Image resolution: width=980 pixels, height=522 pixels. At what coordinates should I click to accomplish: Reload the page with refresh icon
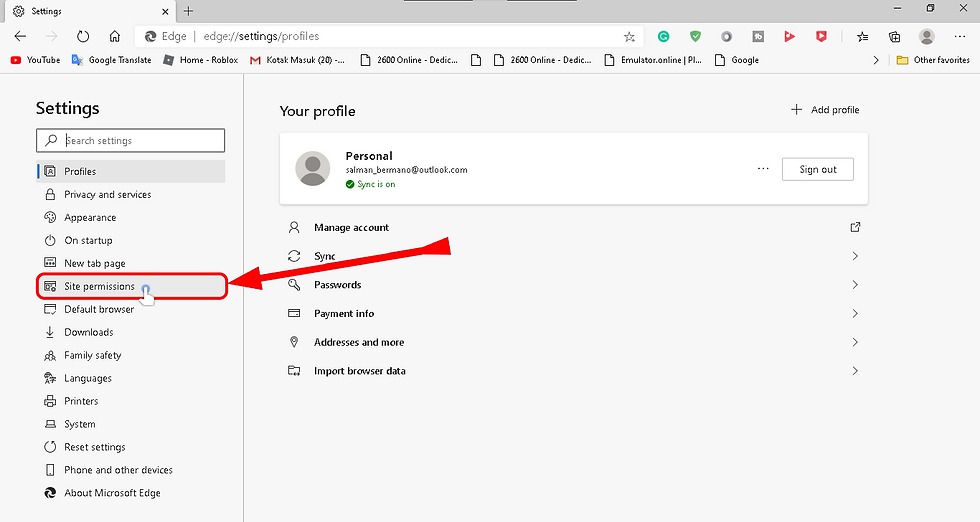tap(83, 36)
